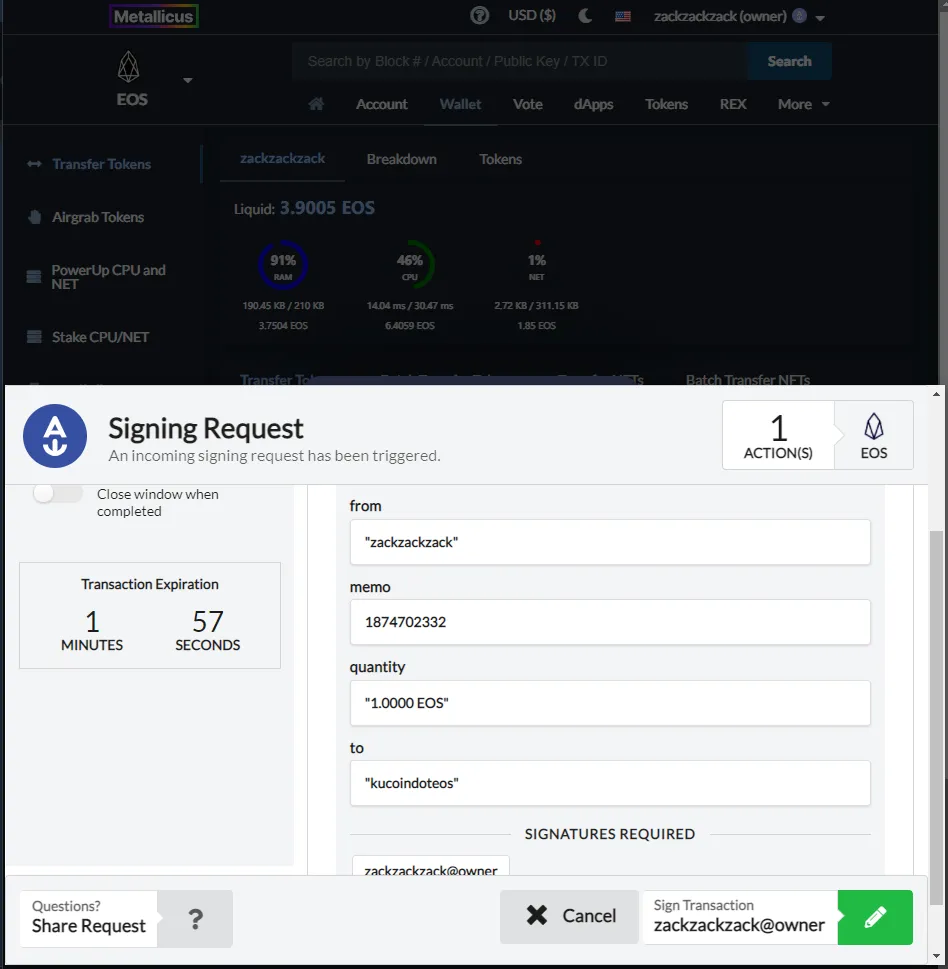Click the Transaction Expiration timer box
Viewport: 948px width, 969px height.
pos(150,616)
